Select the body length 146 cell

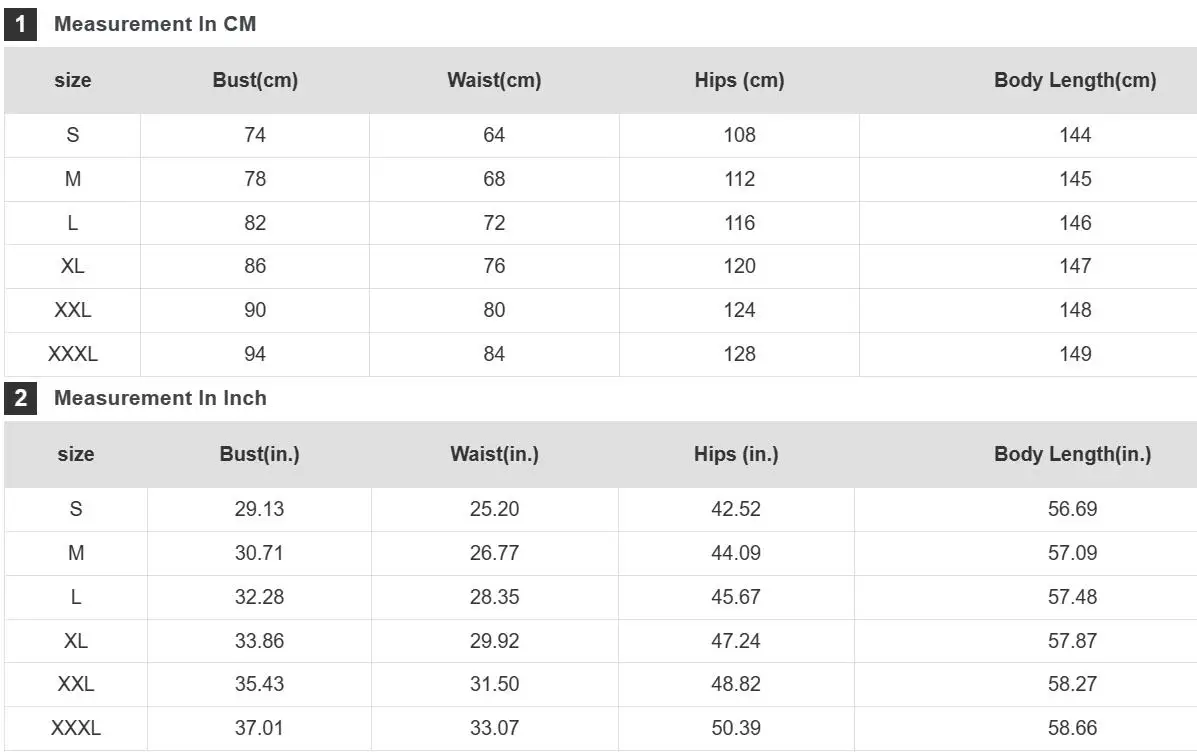pos(1075,223)
